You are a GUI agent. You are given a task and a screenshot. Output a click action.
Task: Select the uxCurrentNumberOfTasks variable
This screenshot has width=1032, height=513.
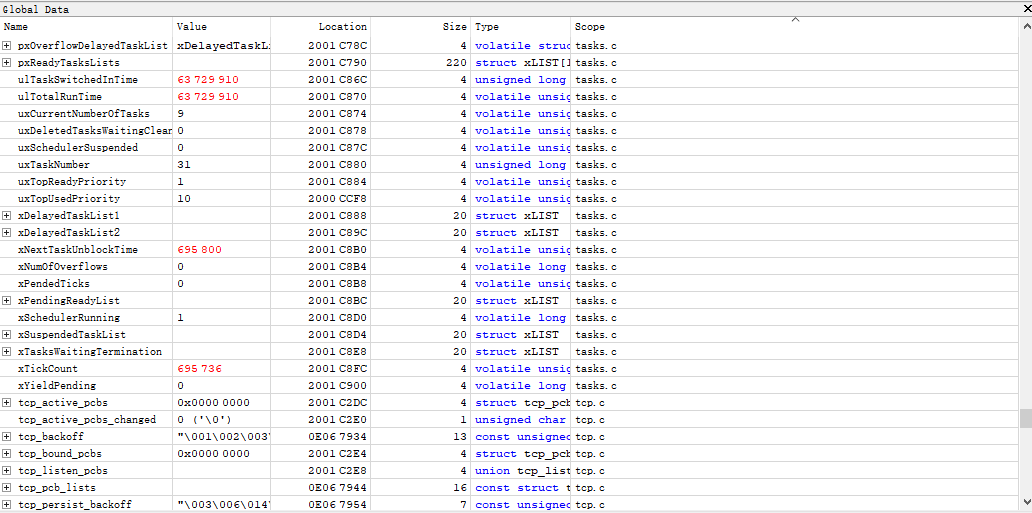[84, 114]
